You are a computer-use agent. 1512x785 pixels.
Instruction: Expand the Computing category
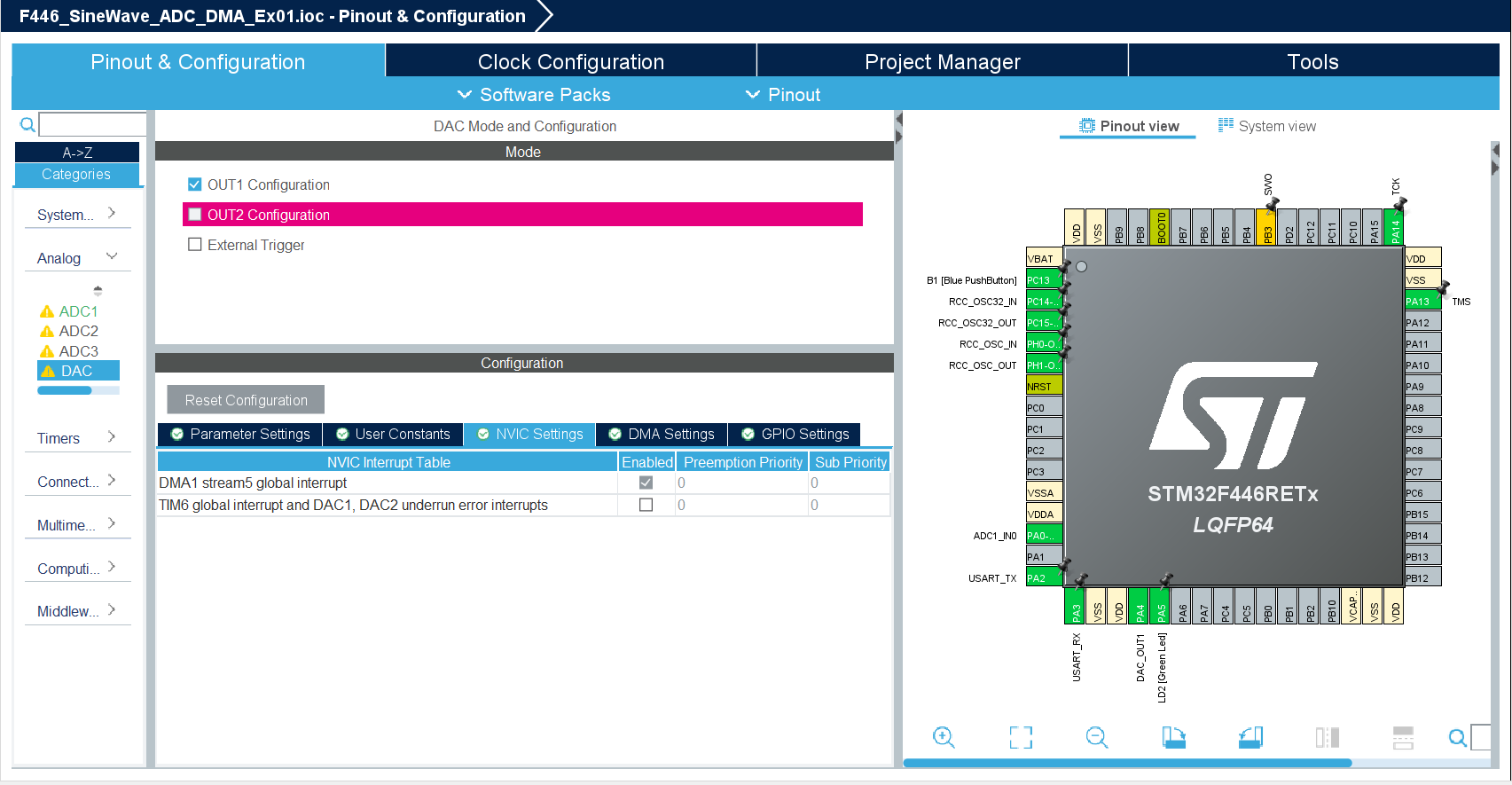(77, 568)
